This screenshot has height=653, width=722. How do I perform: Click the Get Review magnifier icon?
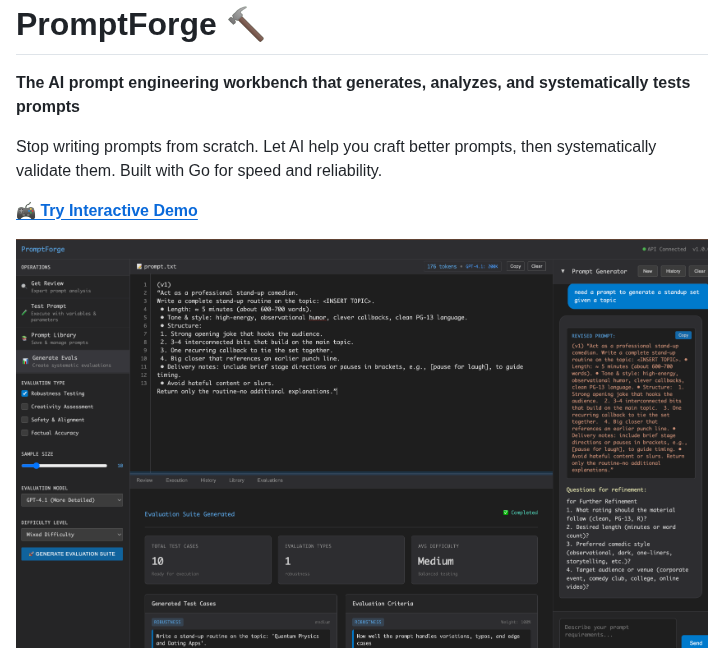click(x=24, y=286)
